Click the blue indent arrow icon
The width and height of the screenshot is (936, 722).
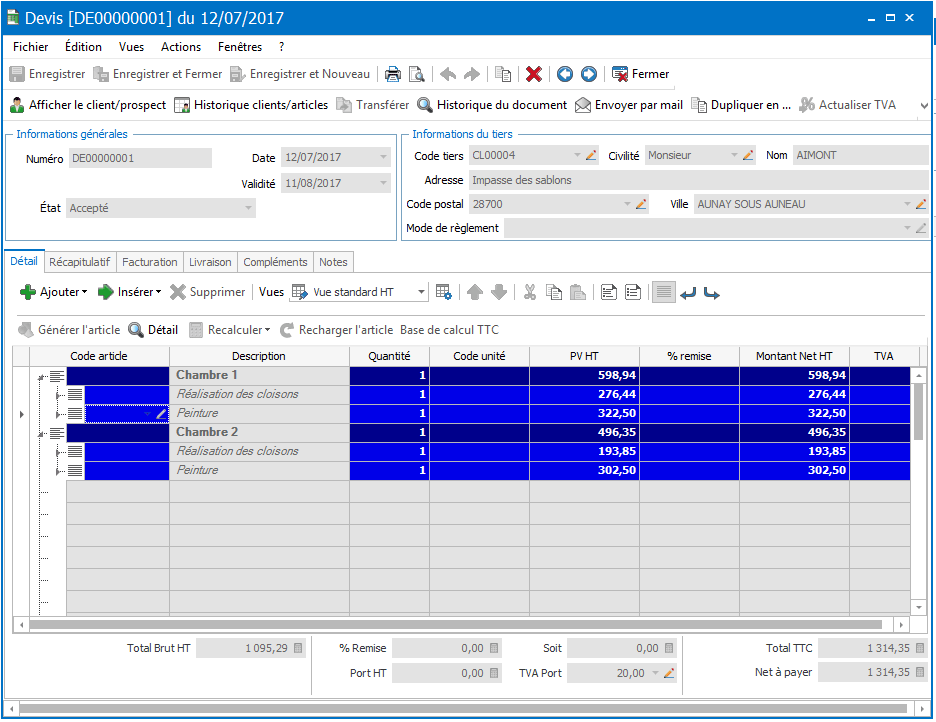[712, 293]
